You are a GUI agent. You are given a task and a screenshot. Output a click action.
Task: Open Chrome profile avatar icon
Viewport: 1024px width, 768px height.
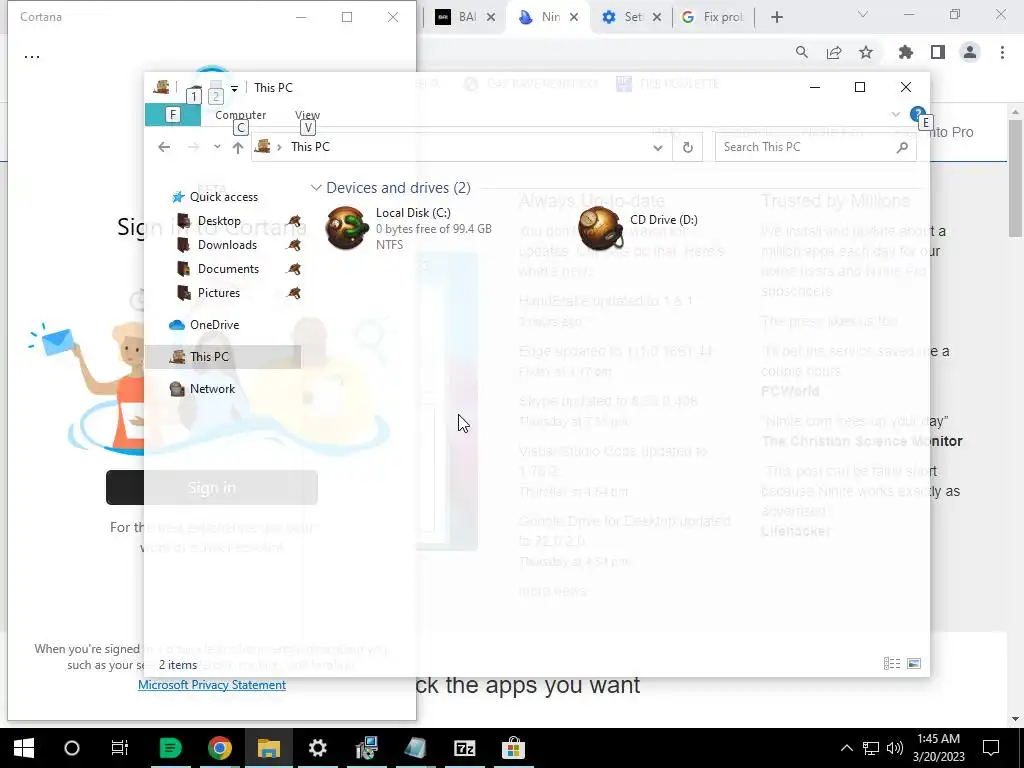970,52
